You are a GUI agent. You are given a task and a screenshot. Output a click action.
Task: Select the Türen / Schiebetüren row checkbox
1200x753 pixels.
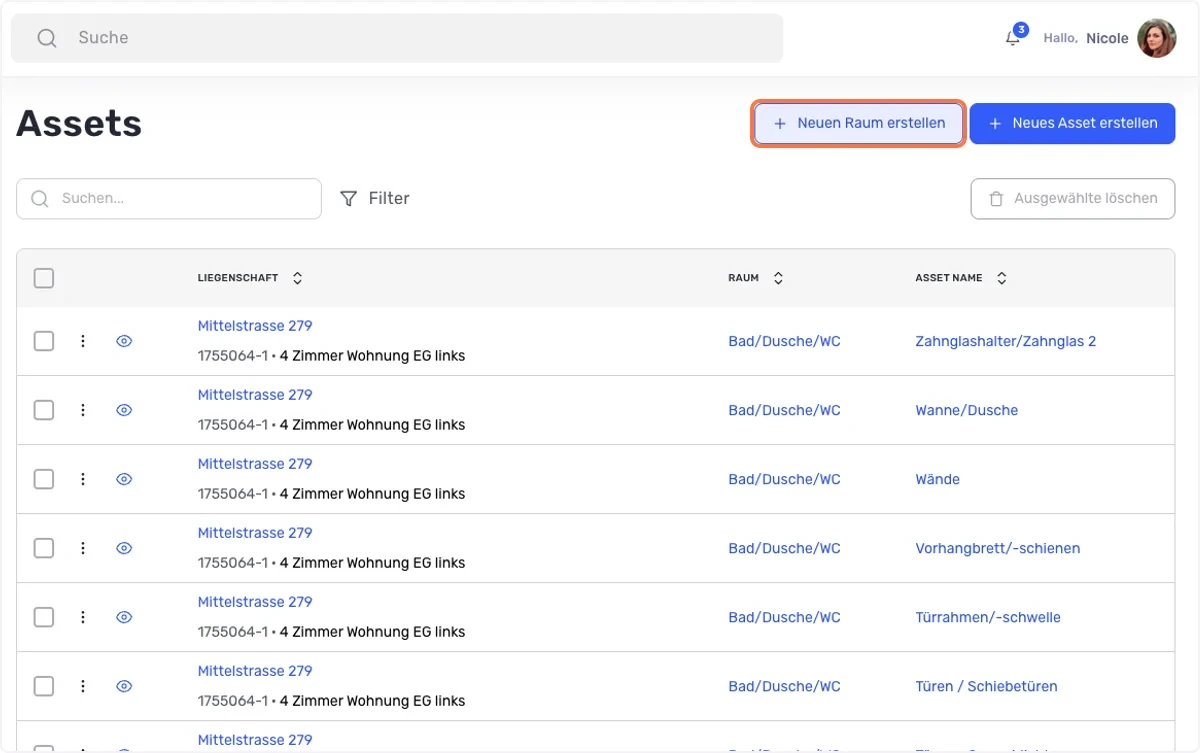(x=44, y=686)
